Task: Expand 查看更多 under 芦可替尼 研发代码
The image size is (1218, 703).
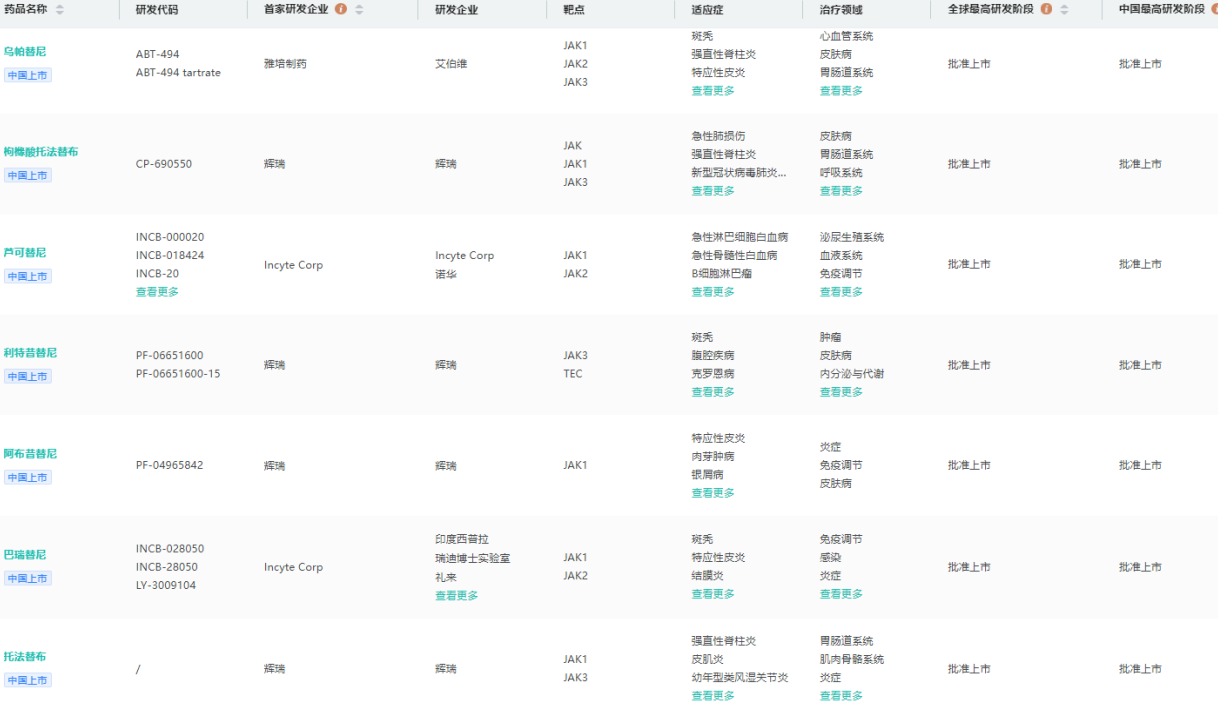Action: pos(157,292)
